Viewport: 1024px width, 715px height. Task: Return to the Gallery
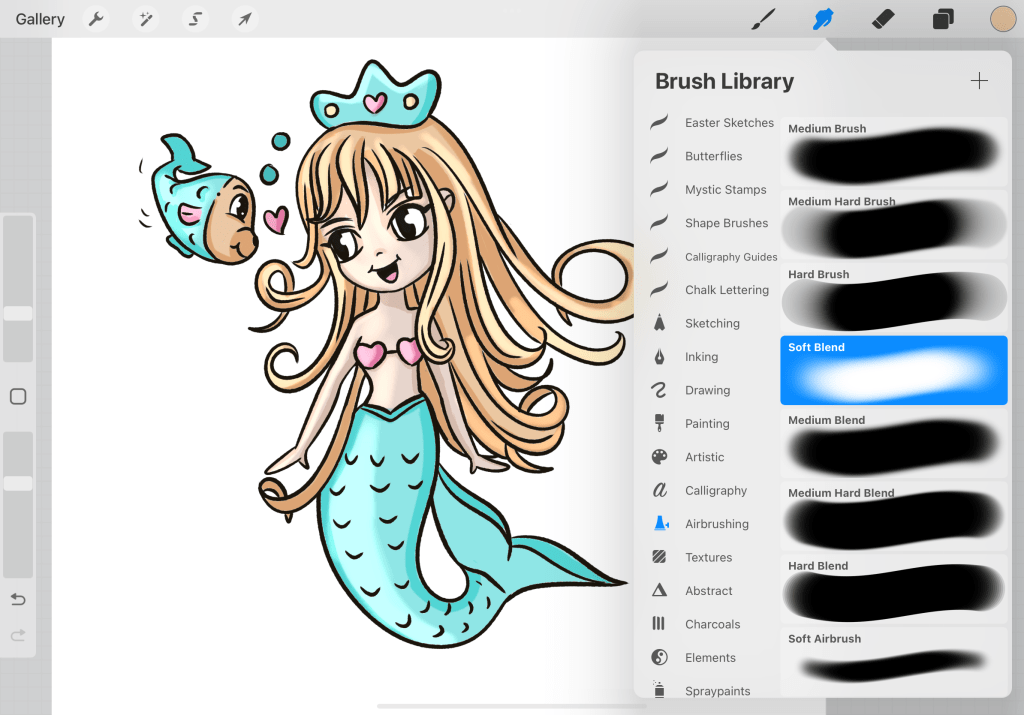click(40, 19)
